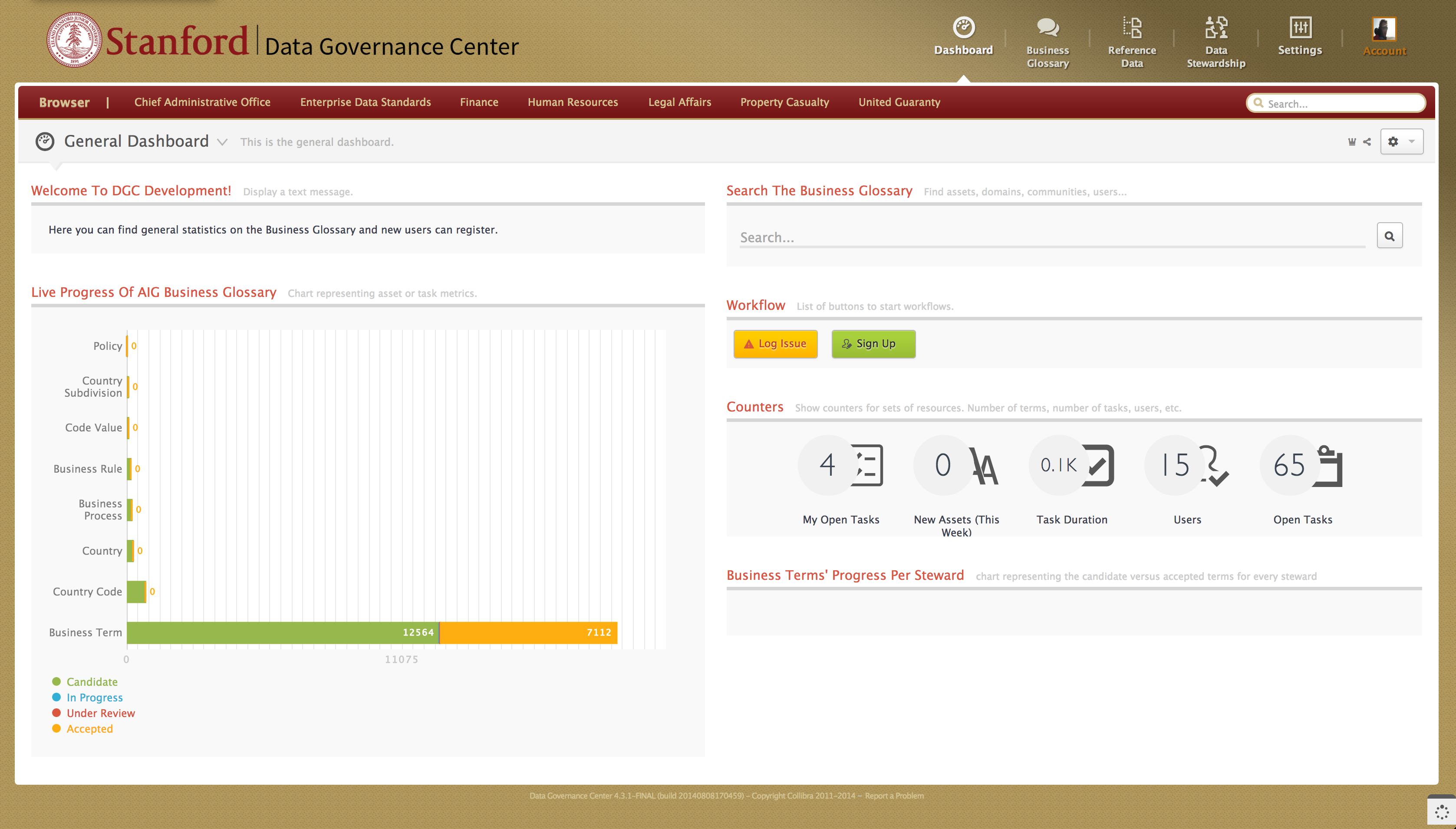Open the United Guaranty menu item
The image size is (1456, 829).
(899, 102)
